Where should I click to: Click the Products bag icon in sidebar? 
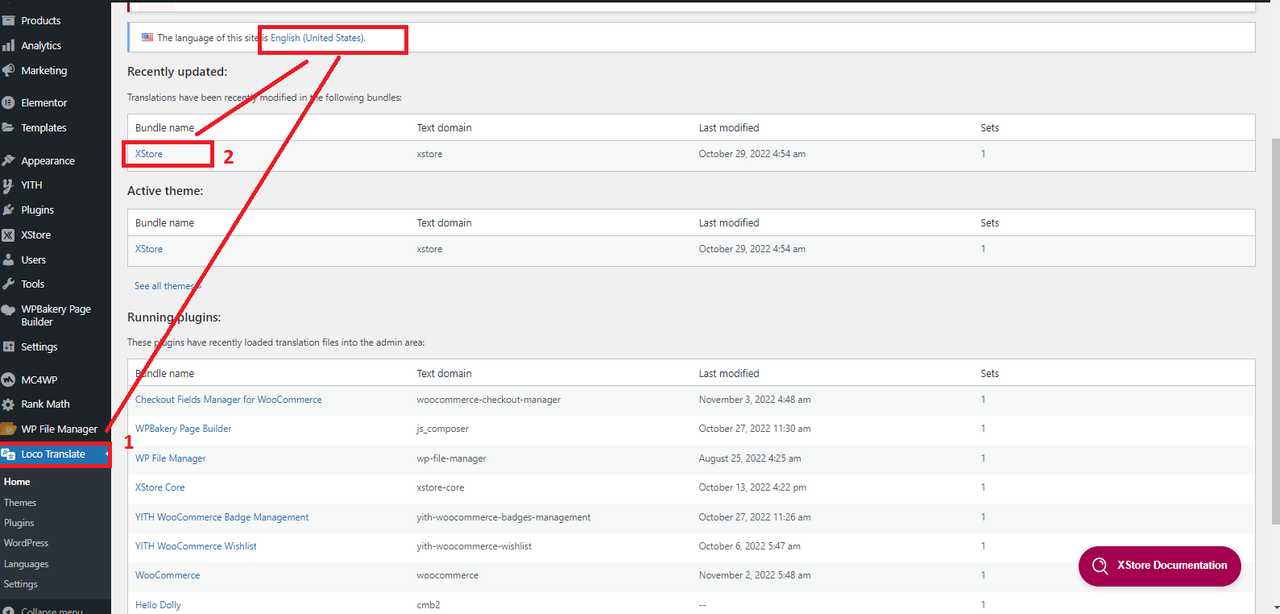(x=9, y=20)
